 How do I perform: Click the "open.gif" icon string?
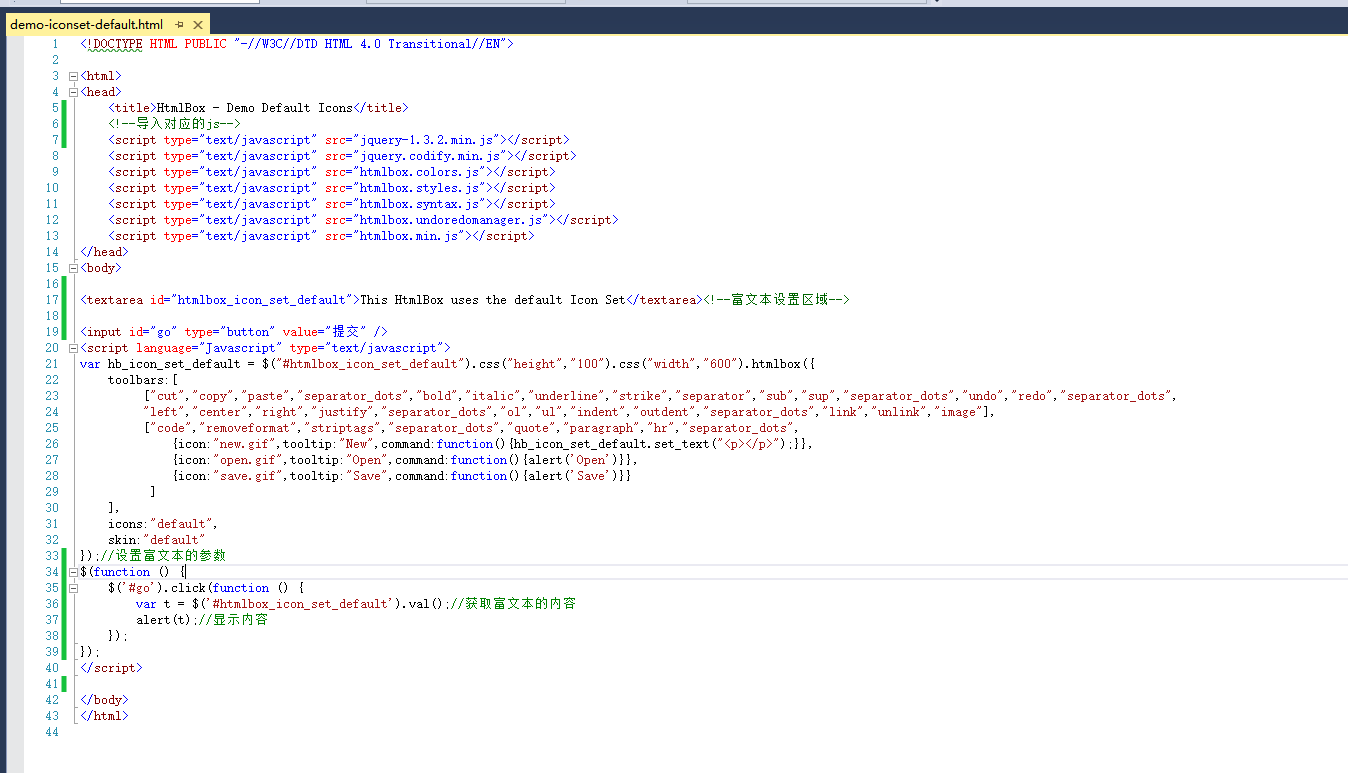[248, 460]
